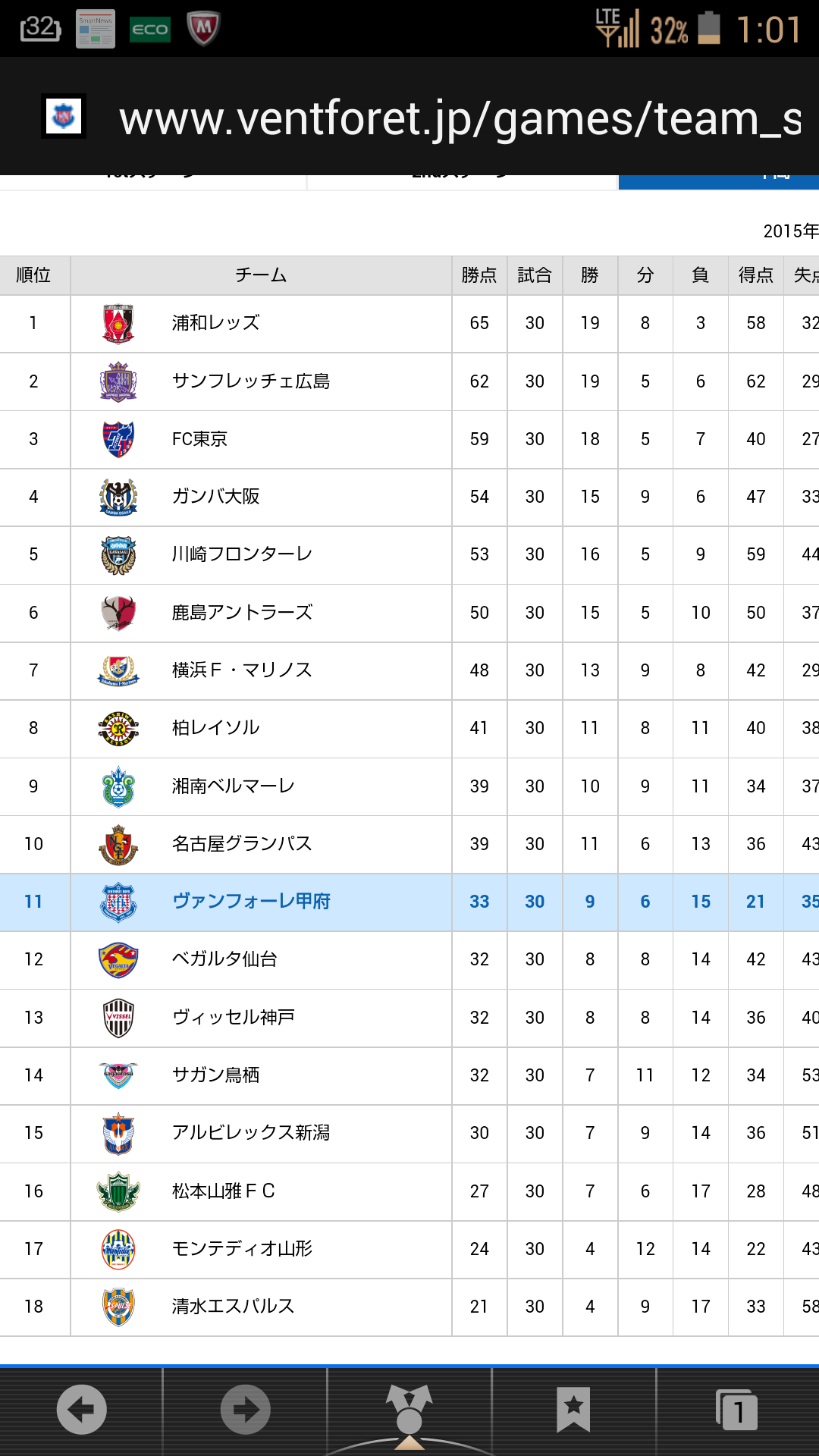Tap the 清水エスパルス team row name

coord(233,1307)
